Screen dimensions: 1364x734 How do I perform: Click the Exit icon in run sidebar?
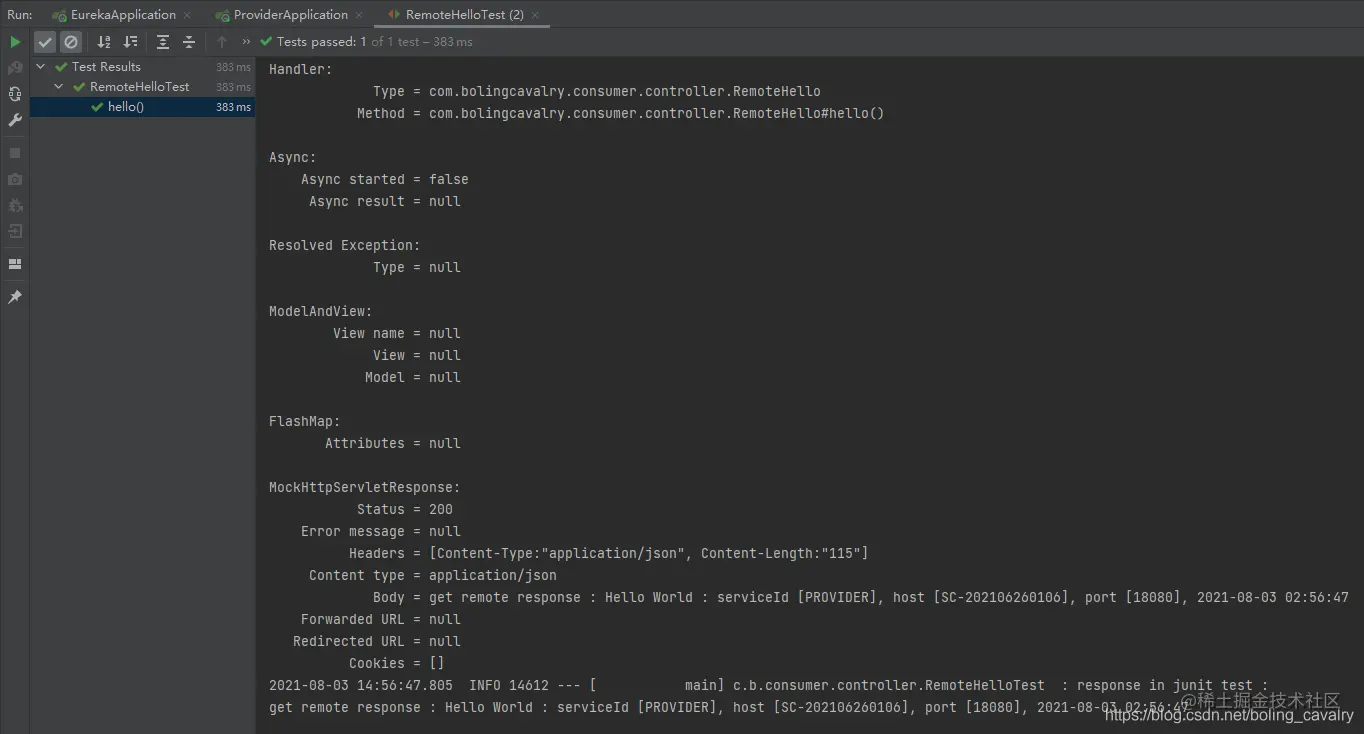coord(15,231)
